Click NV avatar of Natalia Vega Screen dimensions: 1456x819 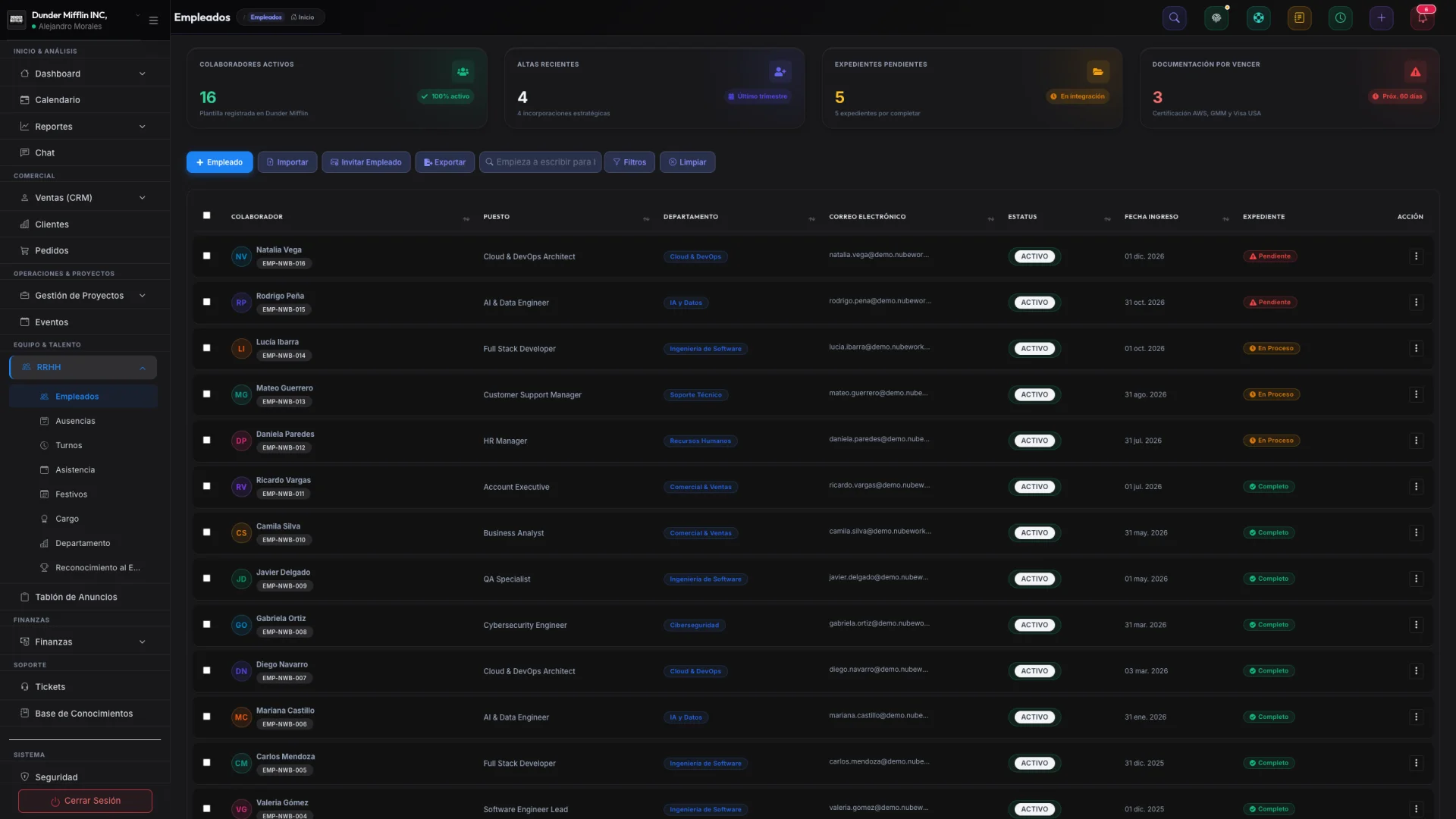pos(241,256)
